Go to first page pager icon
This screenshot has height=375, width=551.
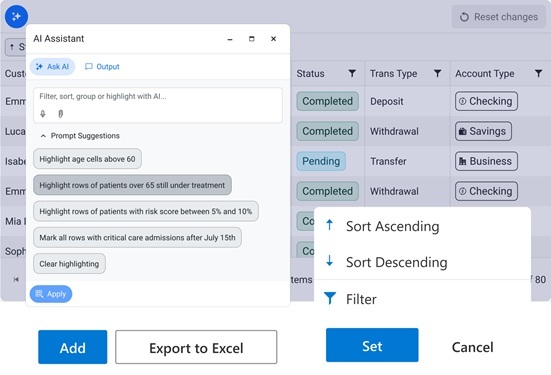click(x=16, y=279)
